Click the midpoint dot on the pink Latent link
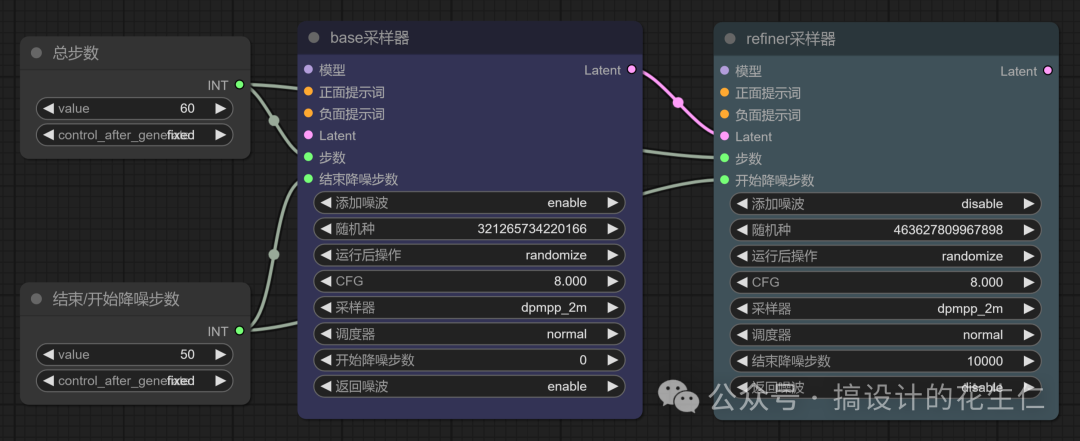The width and height of the screenshot is (1080, 441). pos(678,103)
